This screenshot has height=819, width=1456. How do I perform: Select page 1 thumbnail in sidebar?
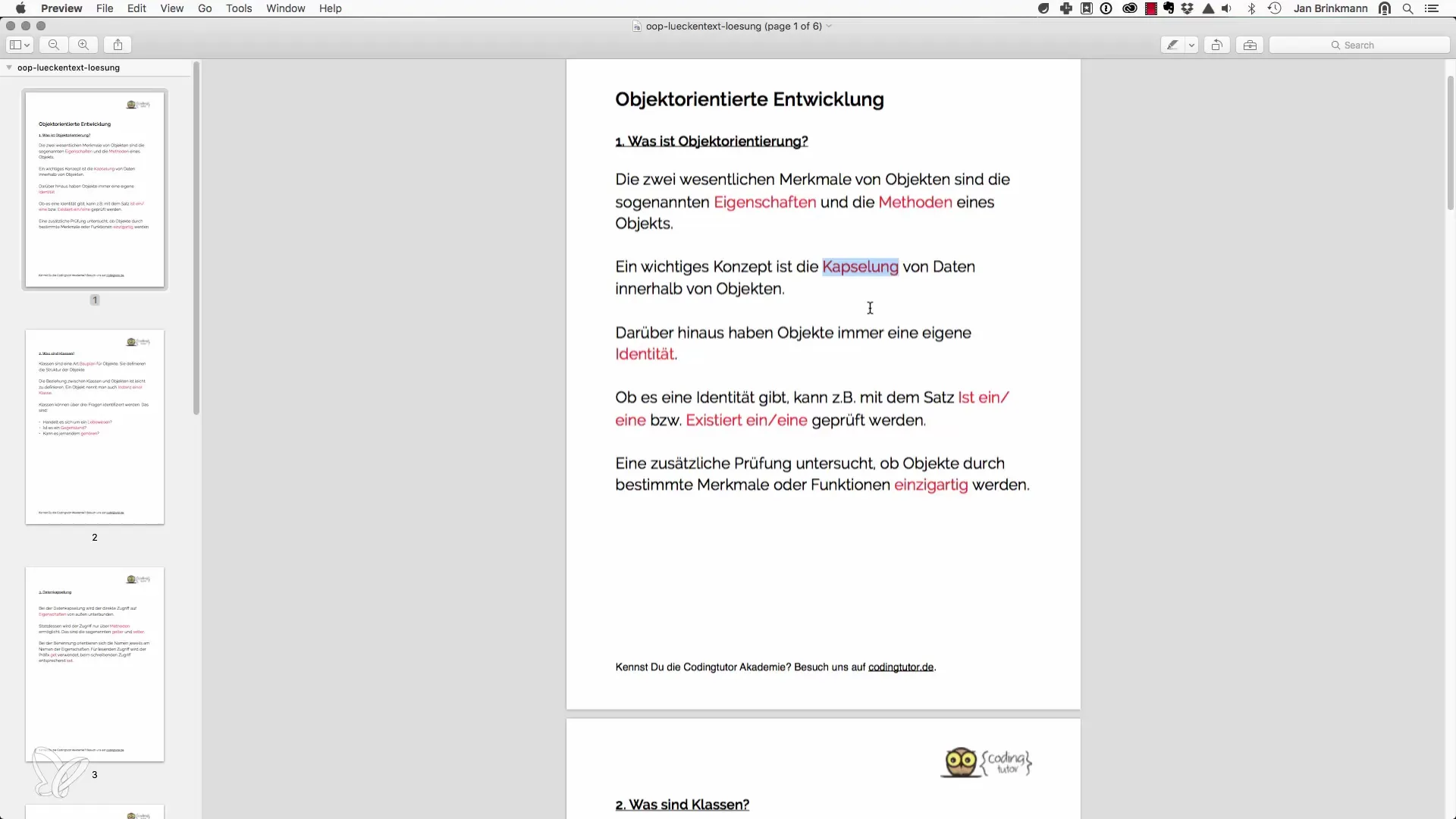coord(95,190)
